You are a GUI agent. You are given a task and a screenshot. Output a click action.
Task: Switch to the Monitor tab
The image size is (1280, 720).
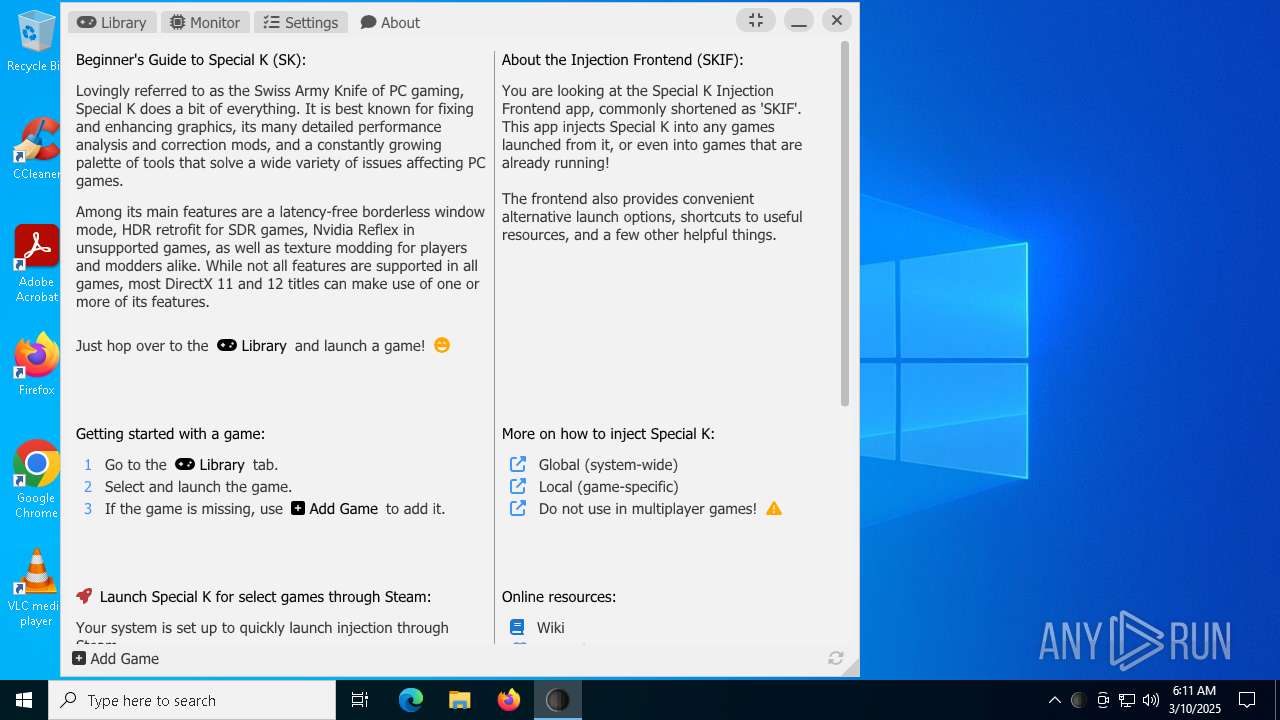[x=205, y=22]
